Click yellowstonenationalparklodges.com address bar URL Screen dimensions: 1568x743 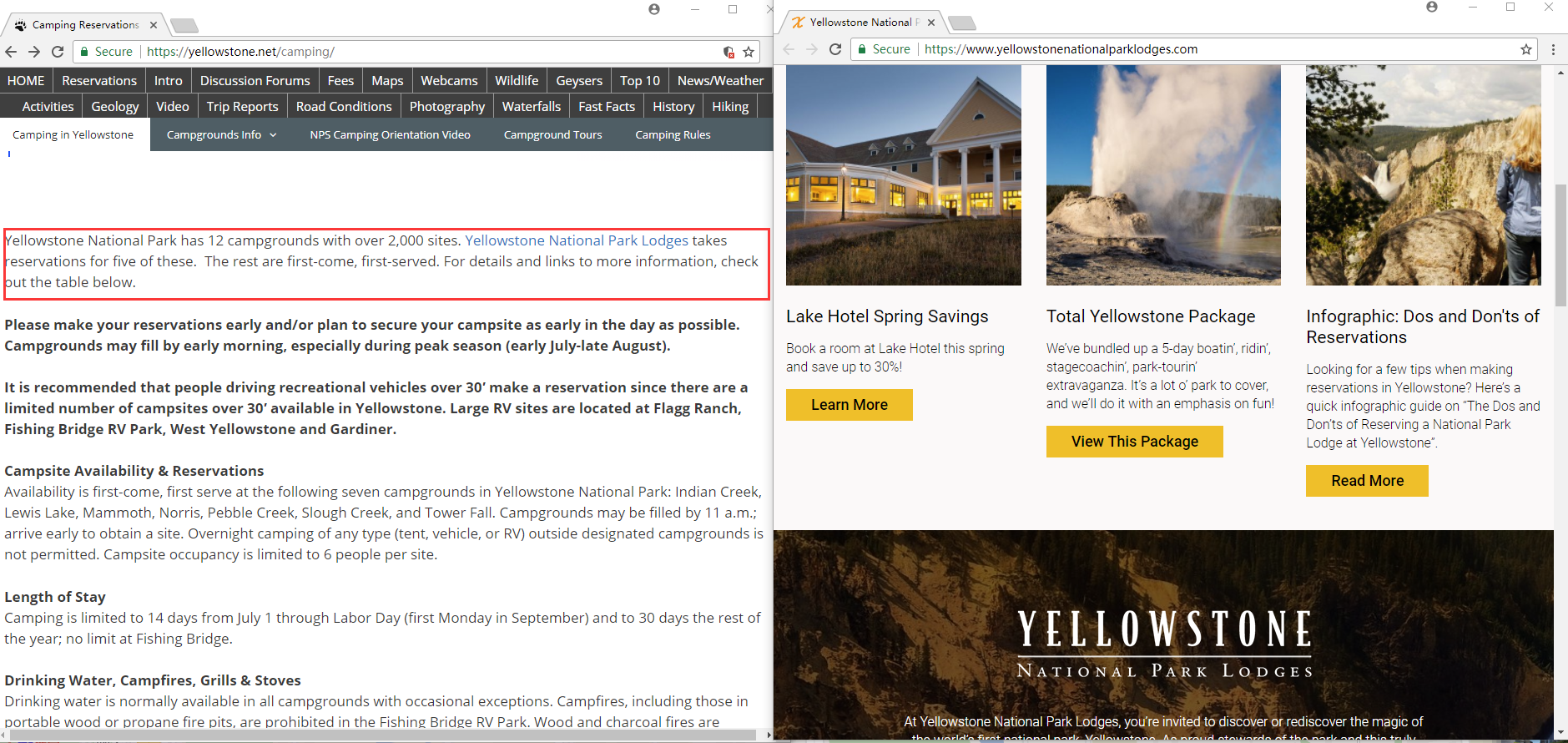pos(1061,49)
